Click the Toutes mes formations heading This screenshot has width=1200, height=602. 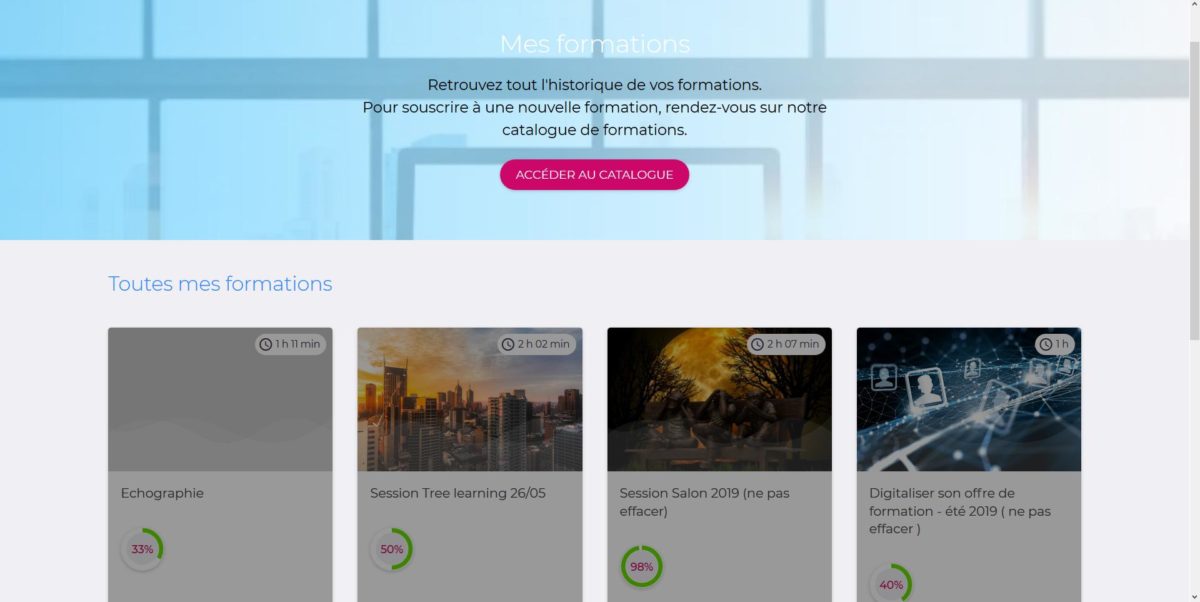220,284
